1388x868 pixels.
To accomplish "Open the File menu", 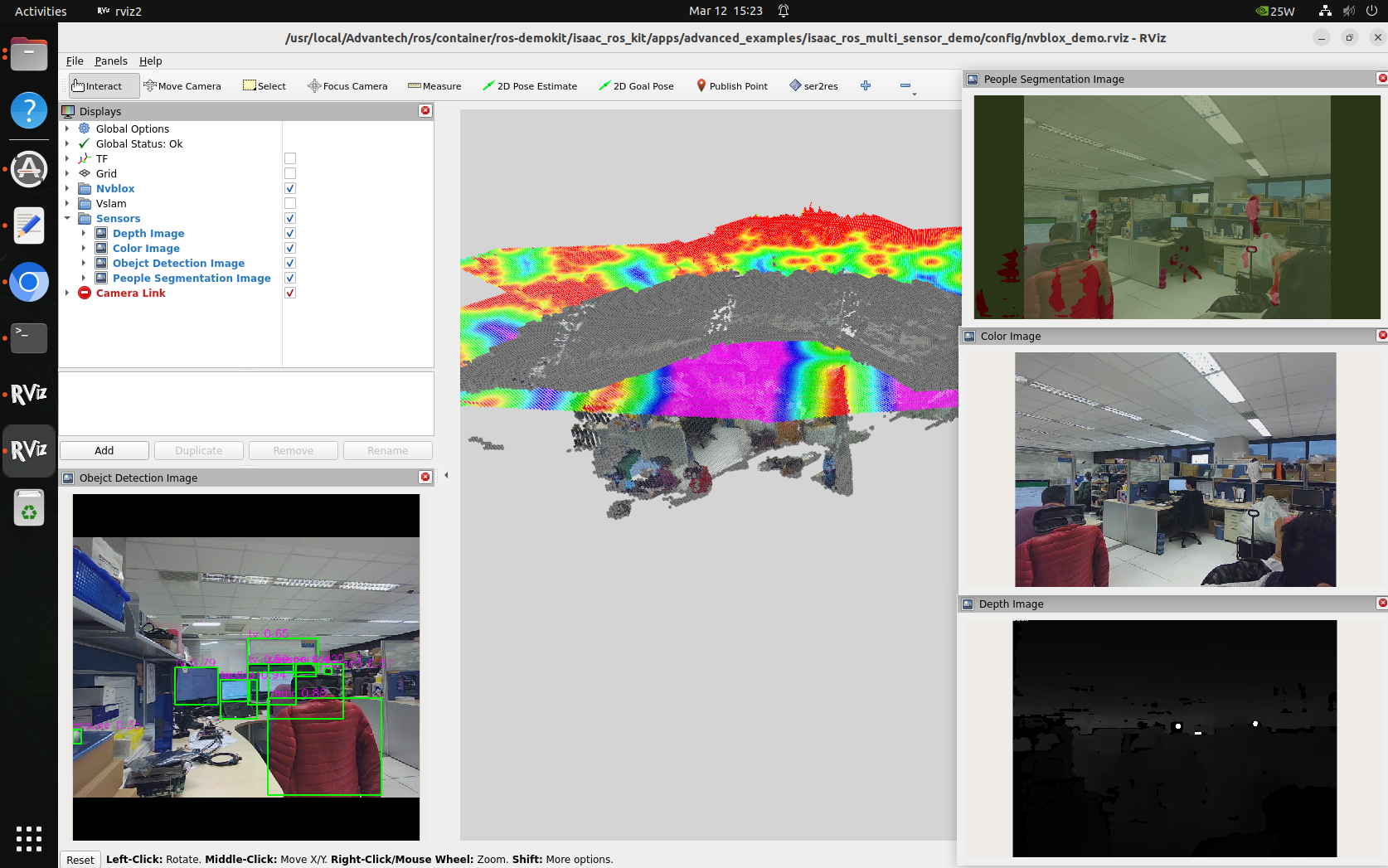I will tap(75, 61).
